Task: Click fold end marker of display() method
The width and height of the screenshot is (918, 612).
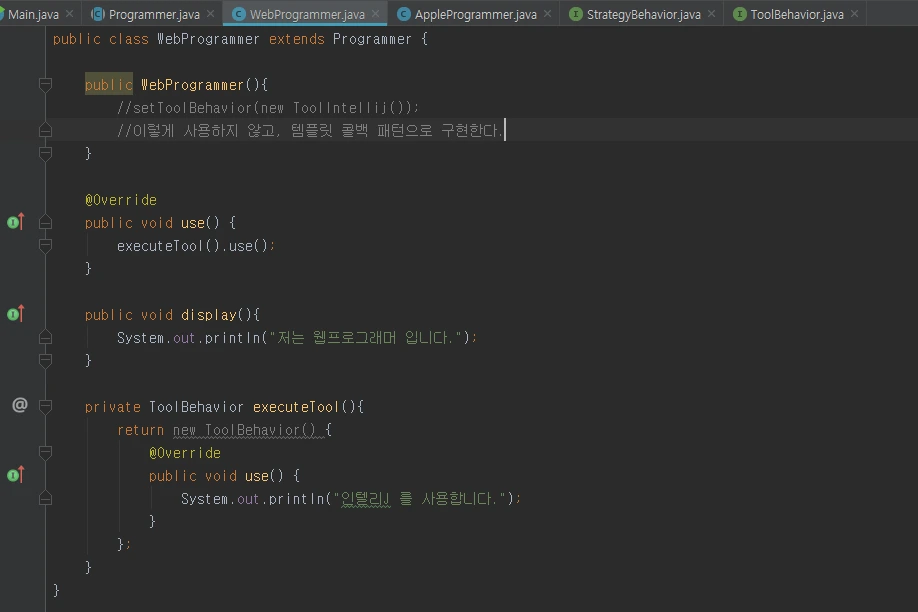Action: (45, 360)
